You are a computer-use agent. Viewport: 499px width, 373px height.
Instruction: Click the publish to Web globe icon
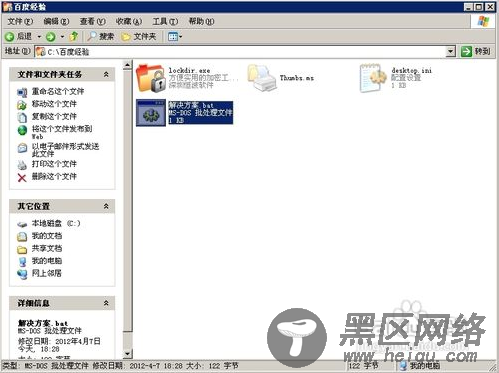pyautogui.click(x=22, y=130)
